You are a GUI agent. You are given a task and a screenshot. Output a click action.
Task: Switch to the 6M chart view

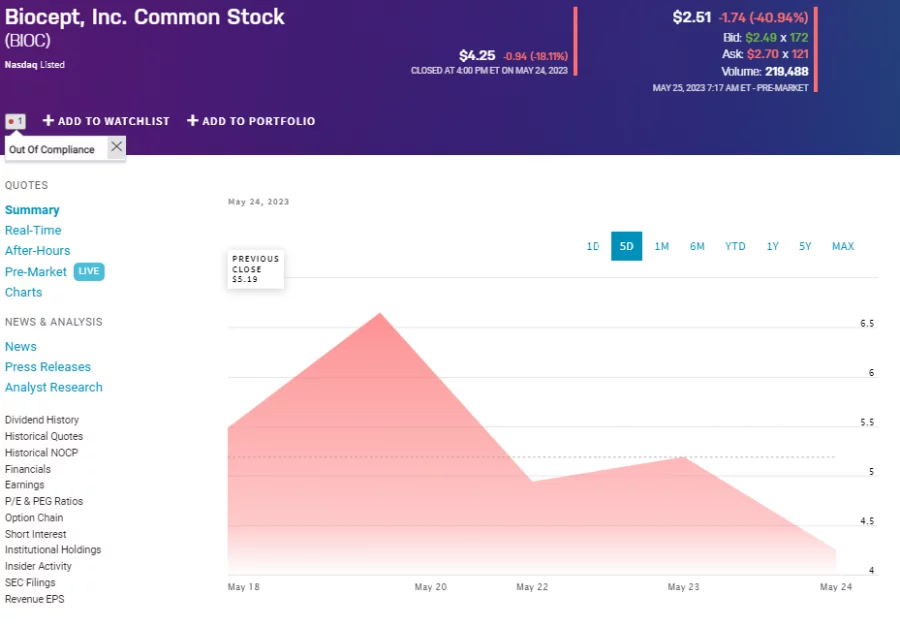[x=697, y=246]
